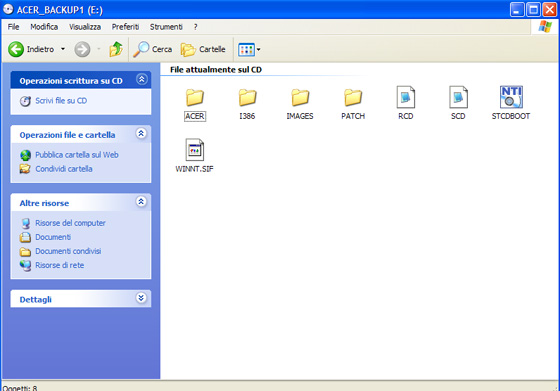Open the I386 folder icon
The image size is (560, 391).
pyautogui.click(x=247, y=97)
